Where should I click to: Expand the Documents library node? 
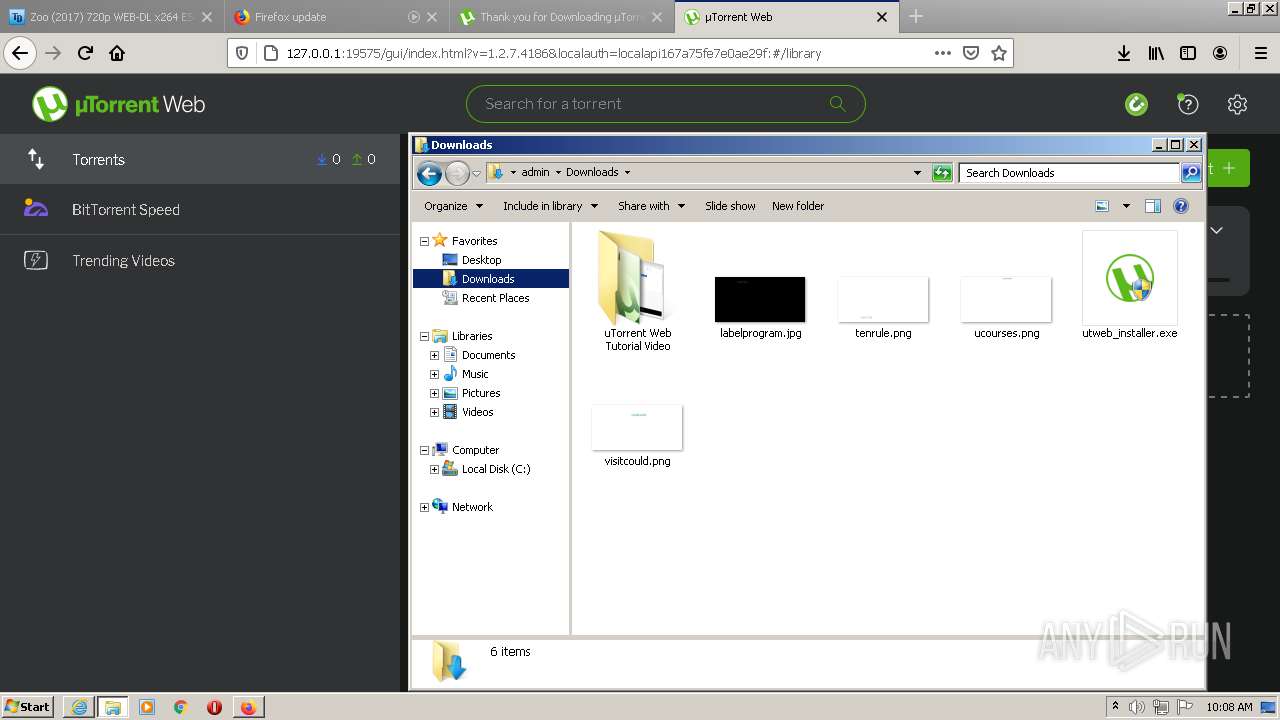pyautogui.click(x=434, y=355)
